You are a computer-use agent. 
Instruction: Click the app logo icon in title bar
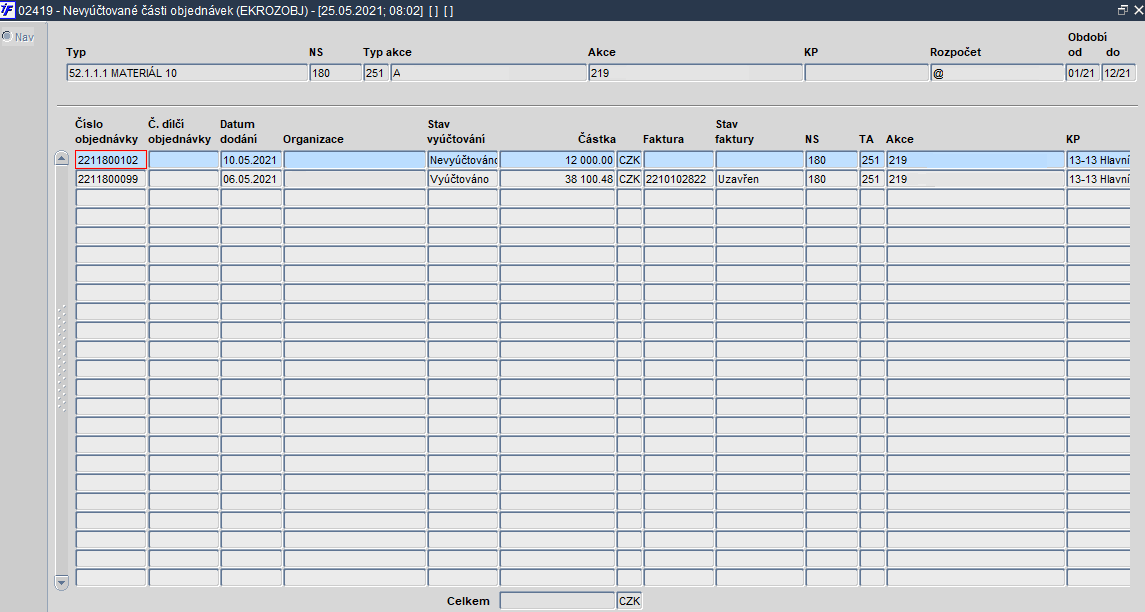coord(8,10)
